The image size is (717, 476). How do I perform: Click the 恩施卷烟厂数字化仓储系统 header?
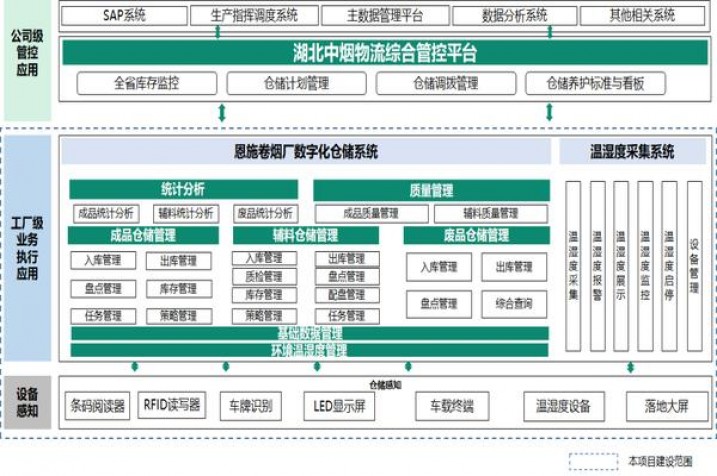[x=306, y=153]
